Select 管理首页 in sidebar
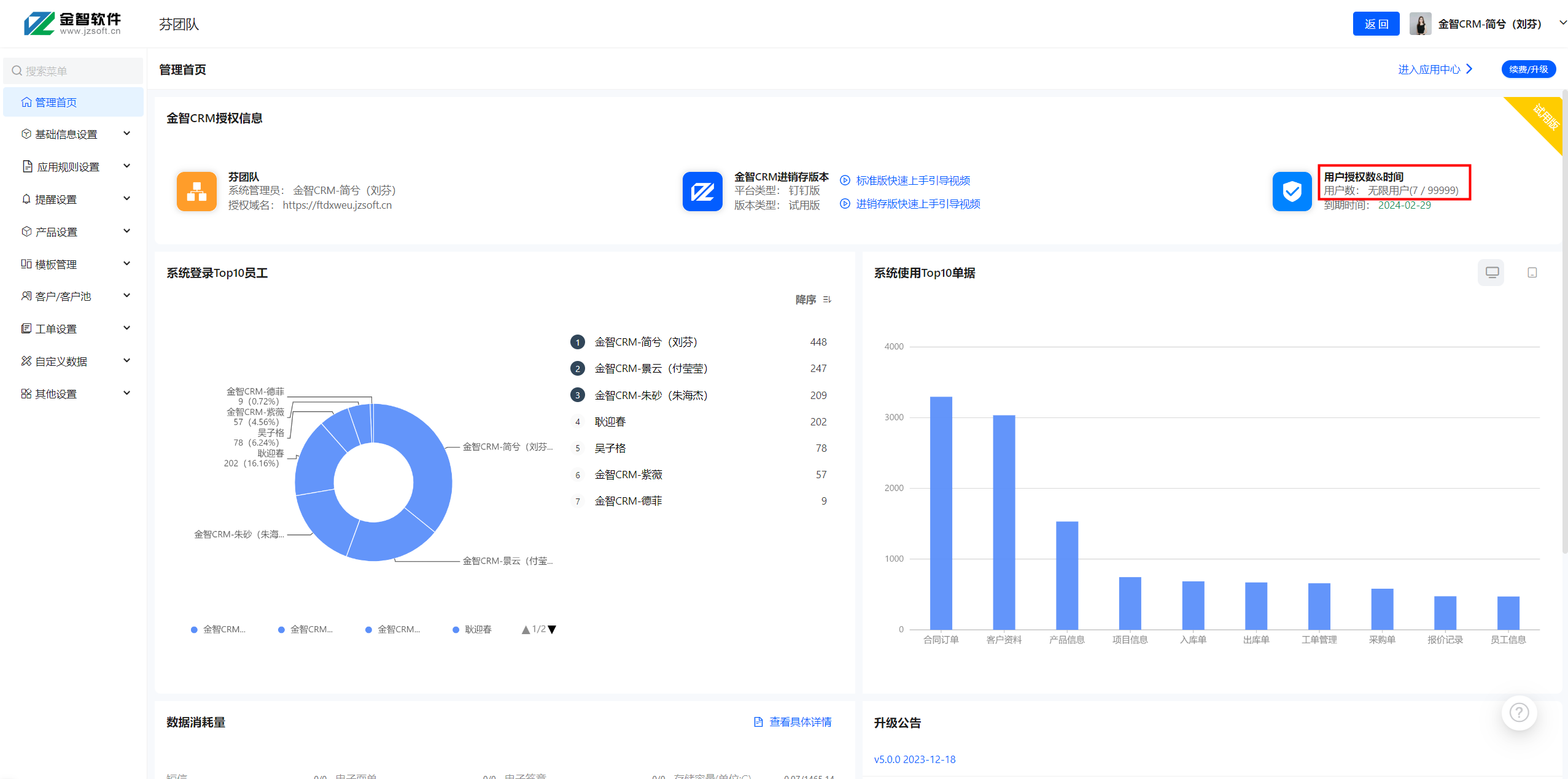Image resolution: width=1568 pixels, height=779 pixels. (x=74, y=102)
